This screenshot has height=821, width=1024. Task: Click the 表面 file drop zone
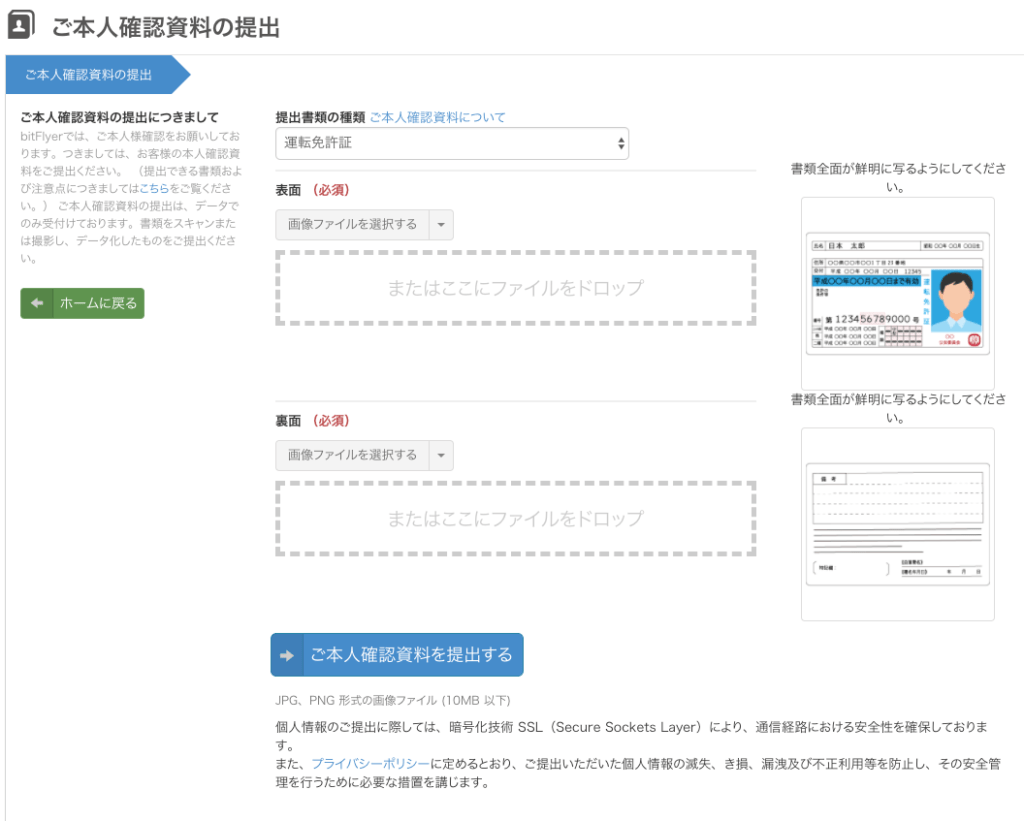515,288
